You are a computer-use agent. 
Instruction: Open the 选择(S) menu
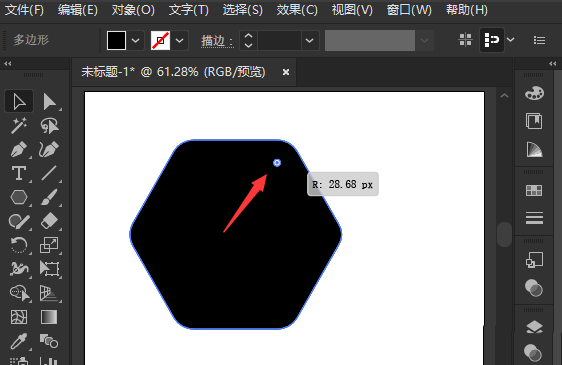(242, 10)
